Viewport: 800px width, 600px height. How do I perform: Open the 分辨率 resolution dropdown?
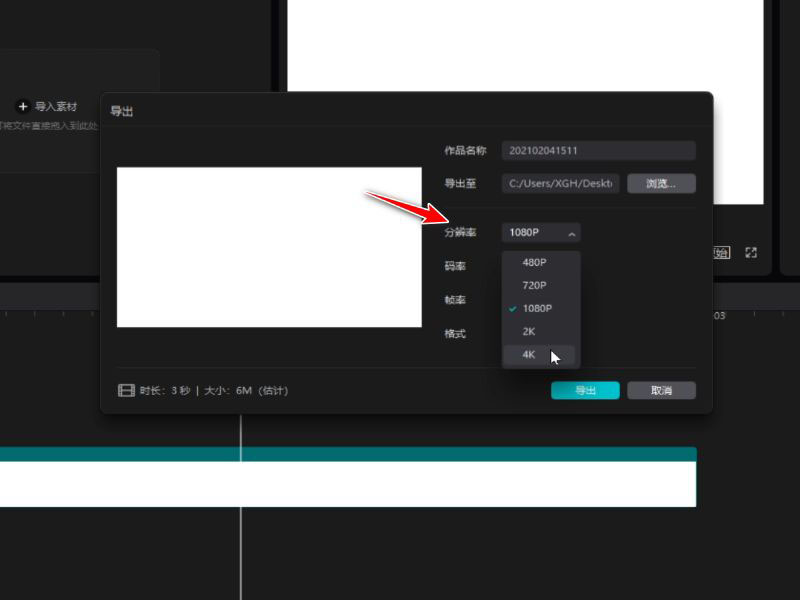pos(540,232)
